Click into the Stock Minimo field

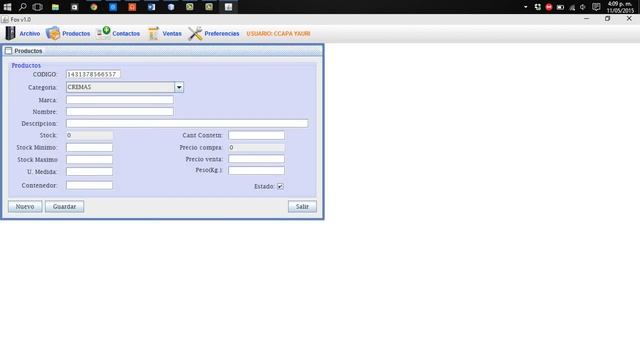pyautogui.click(x=89, y=147)
